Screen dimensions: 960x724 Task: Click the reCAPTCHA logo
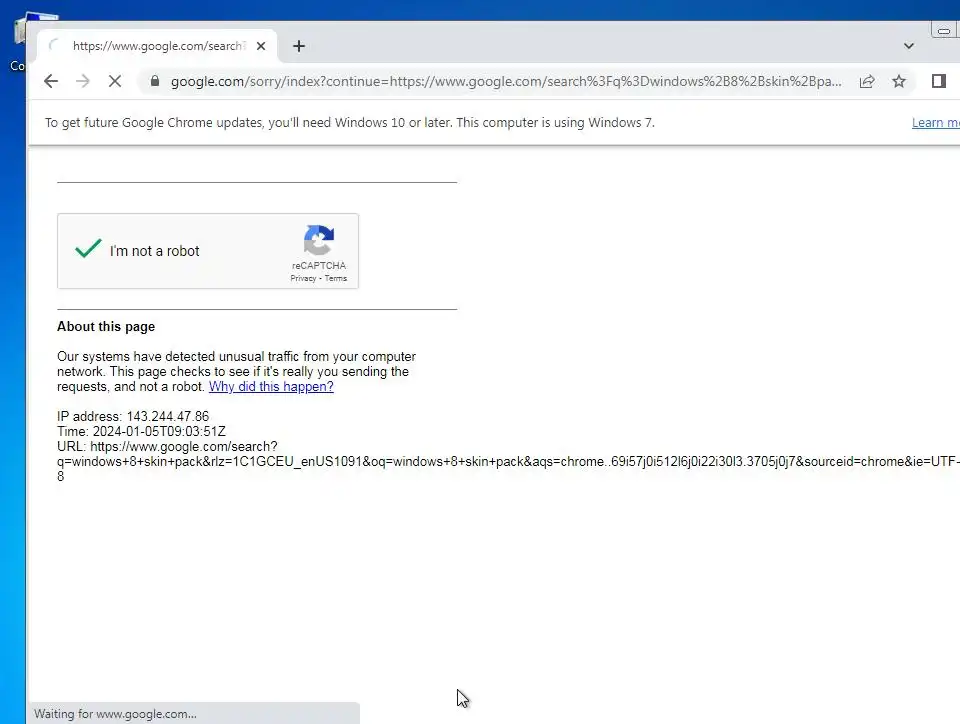click(319, 240)
